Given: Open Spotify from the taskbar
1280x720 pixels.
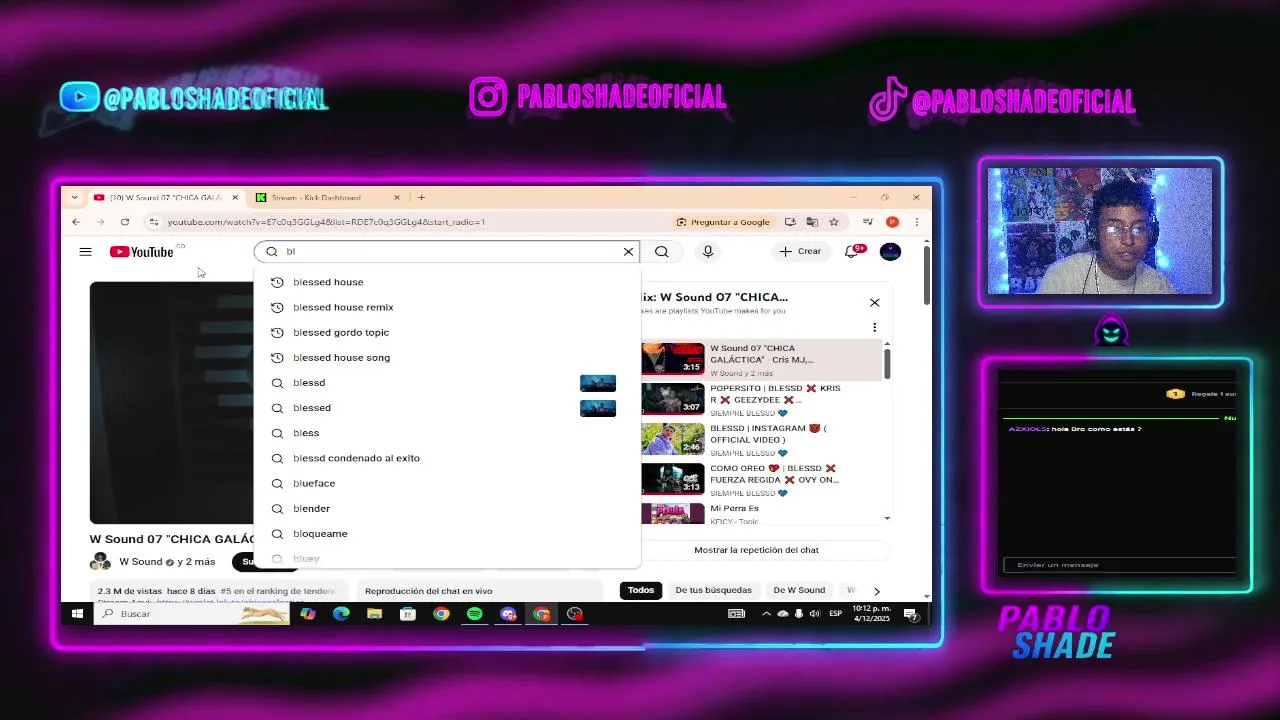Looking at the screenshot, I should pos(475,614).
